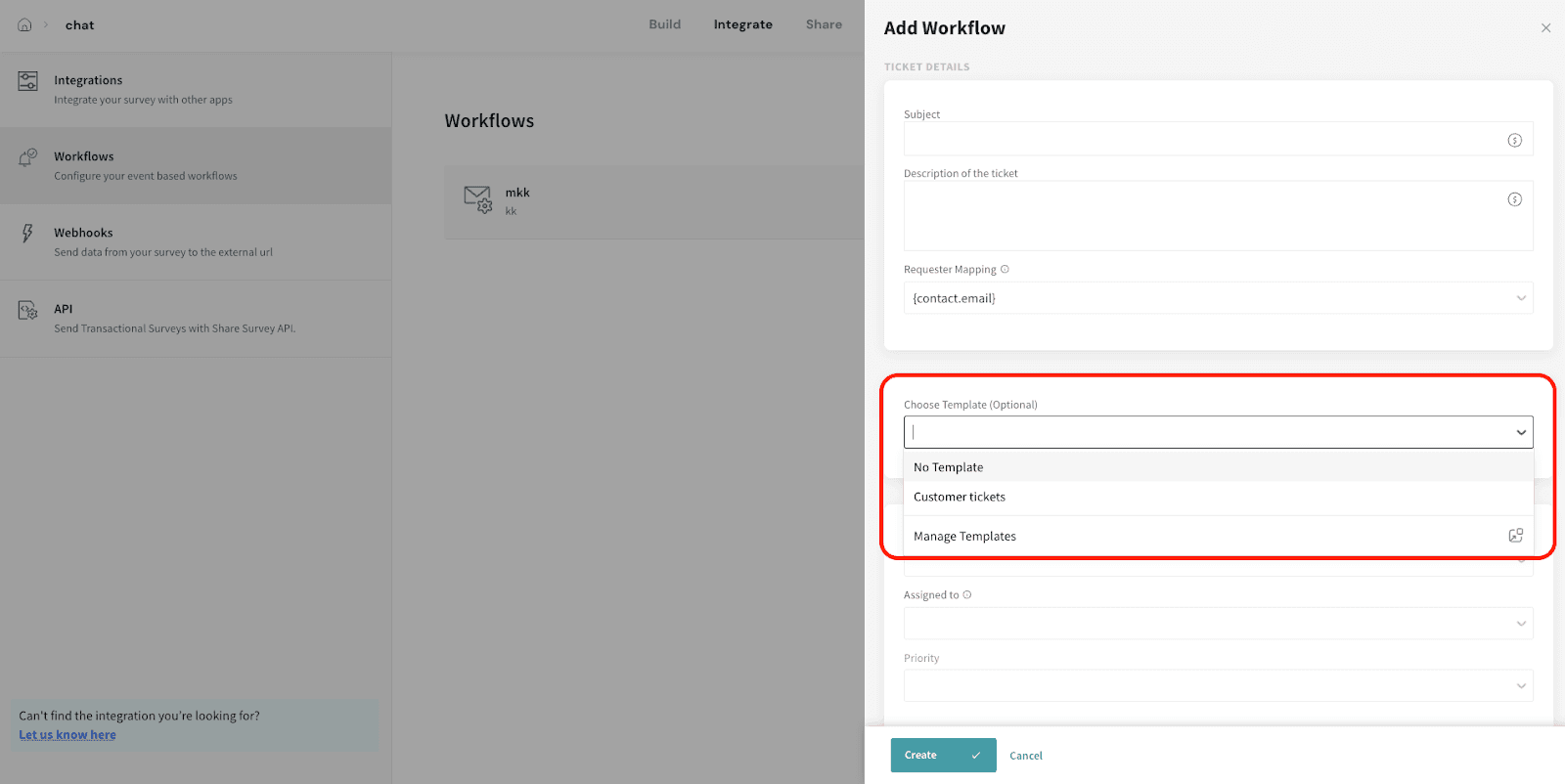
Task: Switch to the Build tab
Action: click(664, 24)
